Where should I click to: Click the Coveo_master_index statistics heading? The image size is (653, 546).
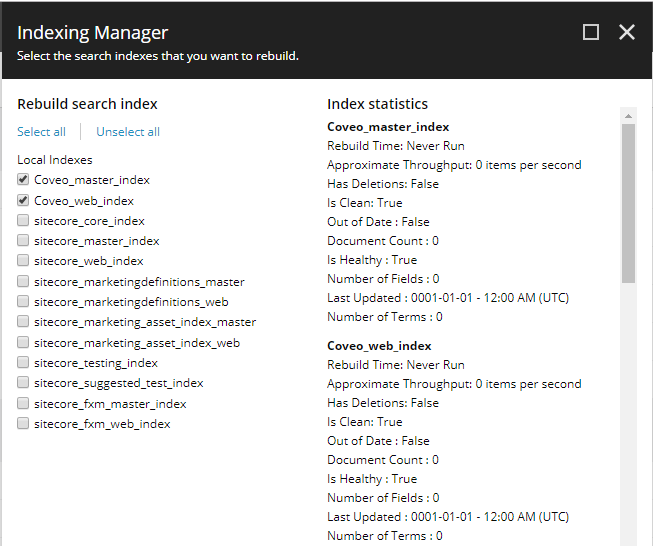388,127
